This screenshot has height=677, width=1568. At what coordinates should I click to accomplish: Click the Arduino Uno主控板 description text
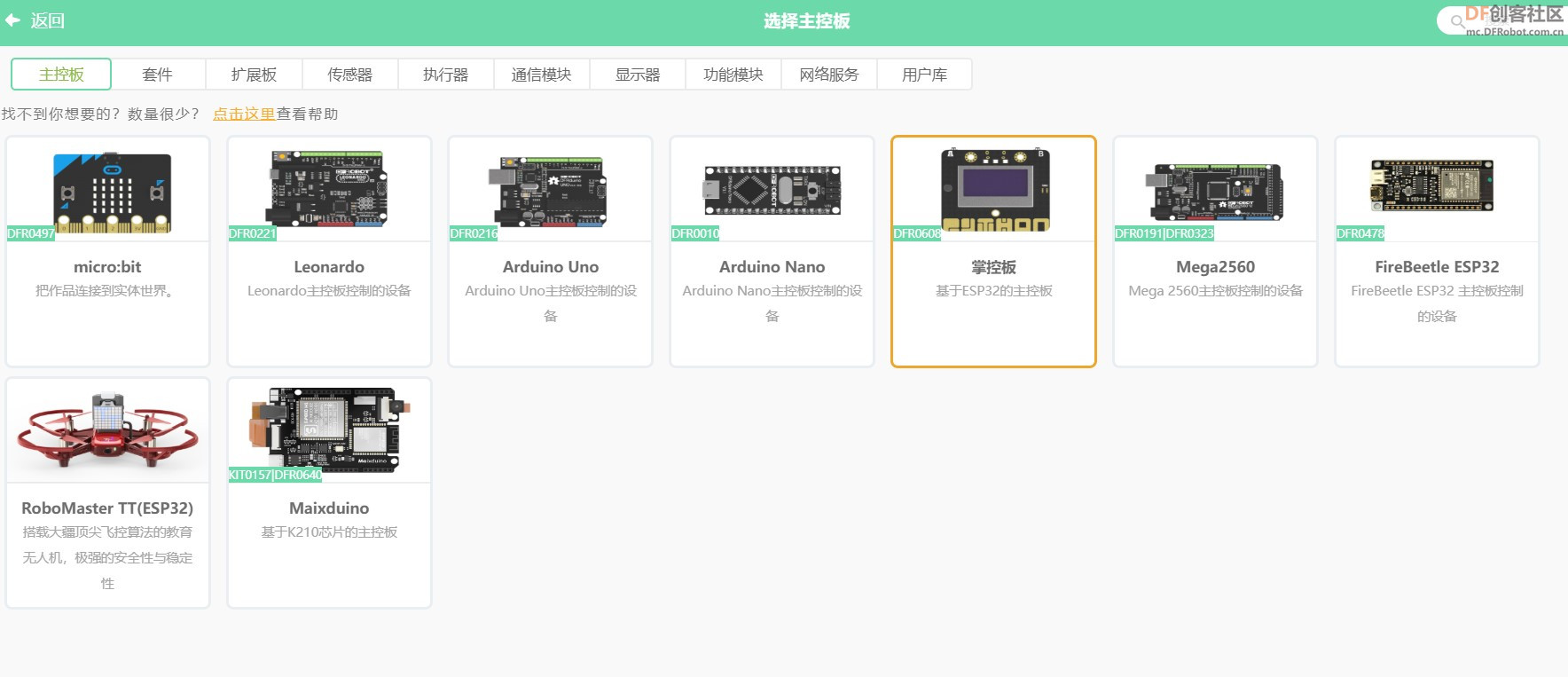click(551, 303)
